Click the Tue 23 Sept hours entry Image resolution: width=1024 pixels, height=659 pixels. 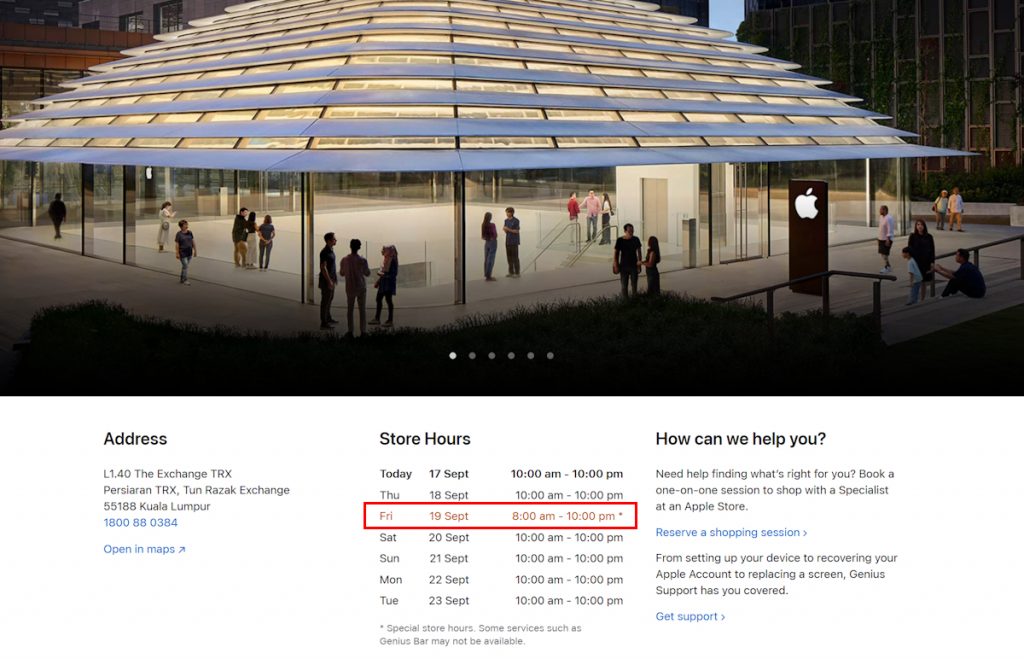501,601
